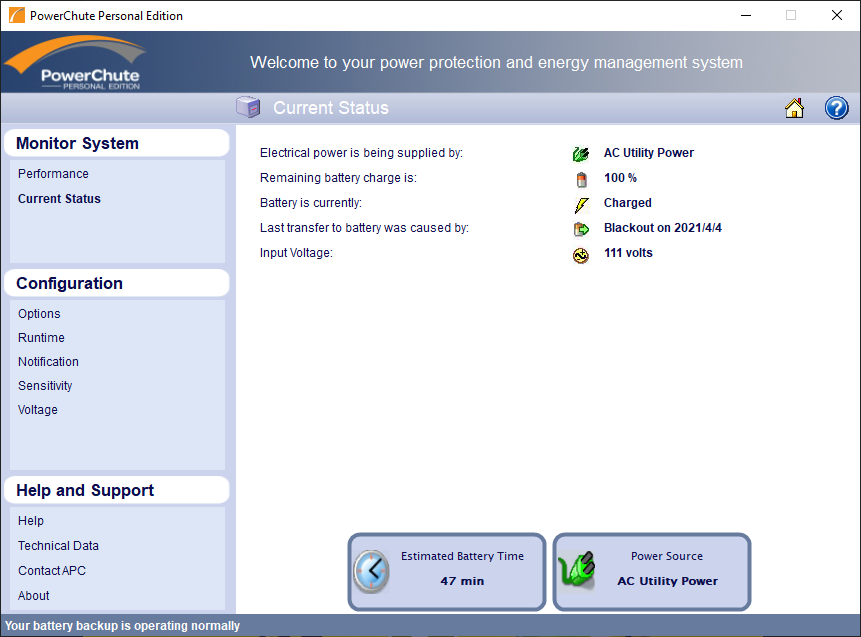Image resolution: width=861 pixels, height=637 pixels.
Task: Click 'Battery is currently:' label
Action: [311, 203]
